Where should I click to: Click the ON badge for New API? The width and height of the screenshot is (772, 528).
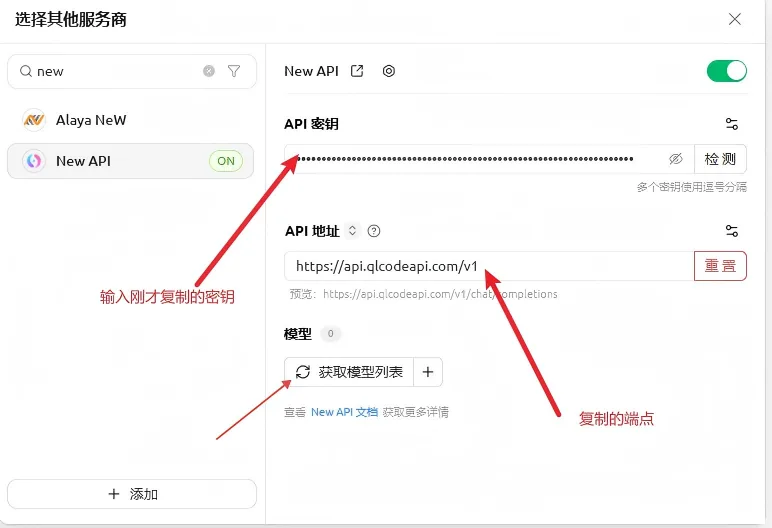click(x=226, y=161)
